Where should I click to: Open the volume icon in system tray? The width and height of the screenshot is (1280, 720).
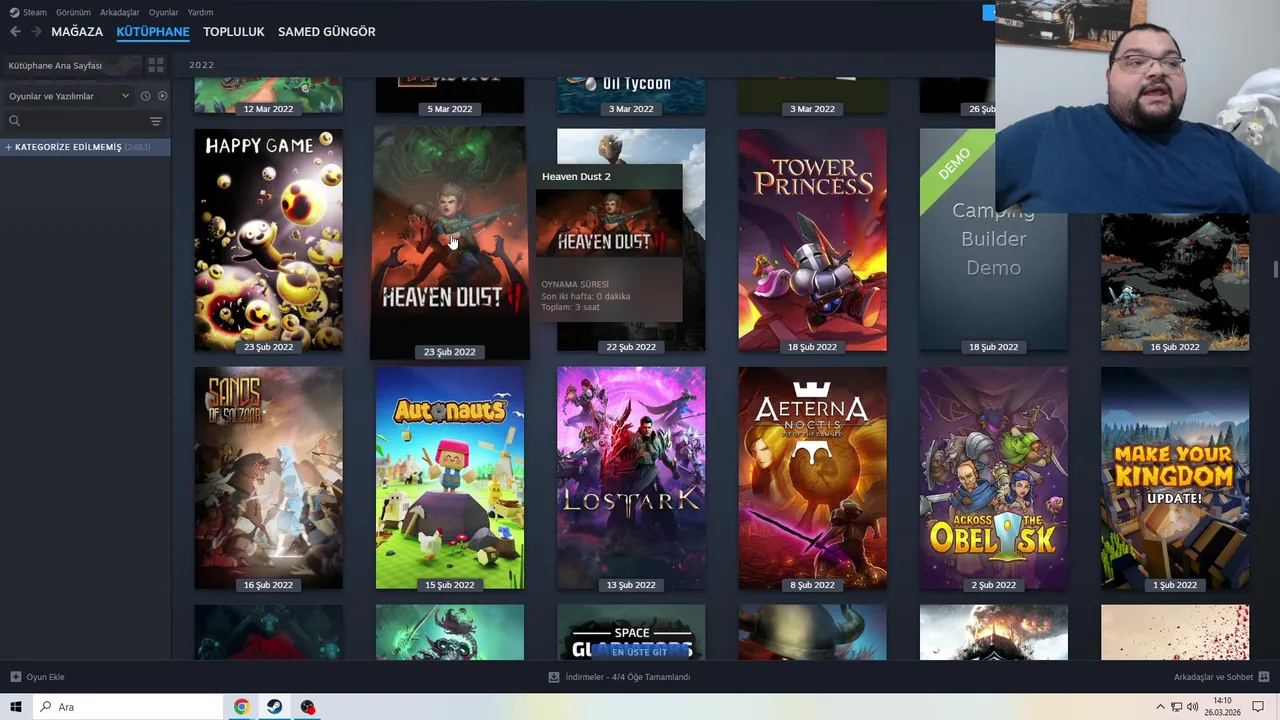(1192, 707)
